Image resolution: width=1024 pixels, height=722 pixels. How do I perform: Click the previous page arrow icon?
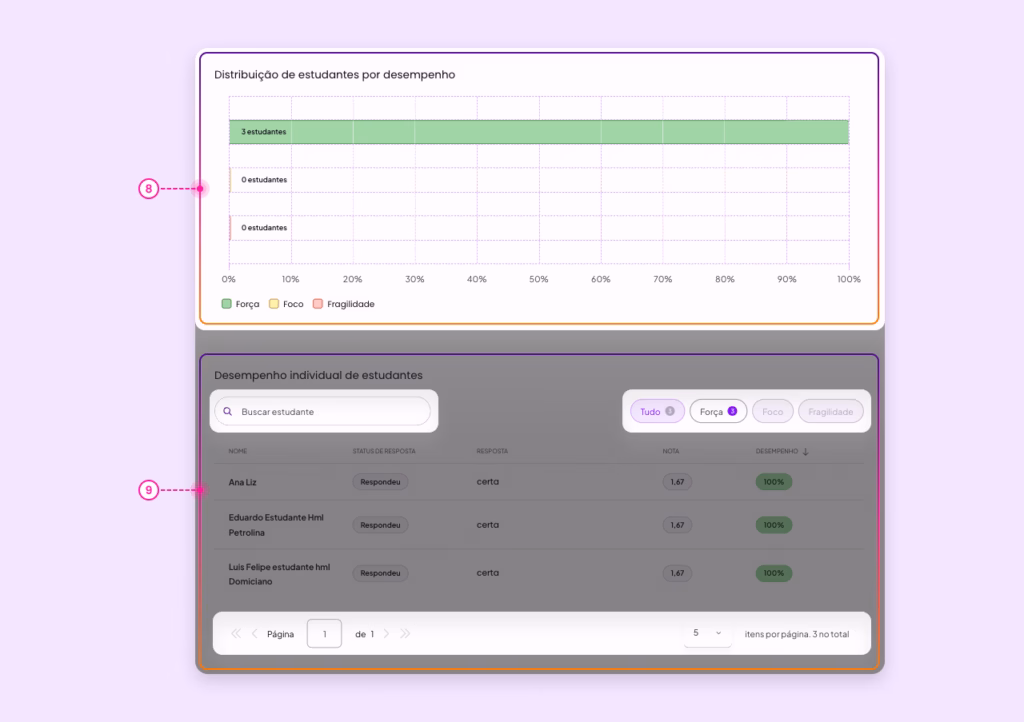pos(255,634)
